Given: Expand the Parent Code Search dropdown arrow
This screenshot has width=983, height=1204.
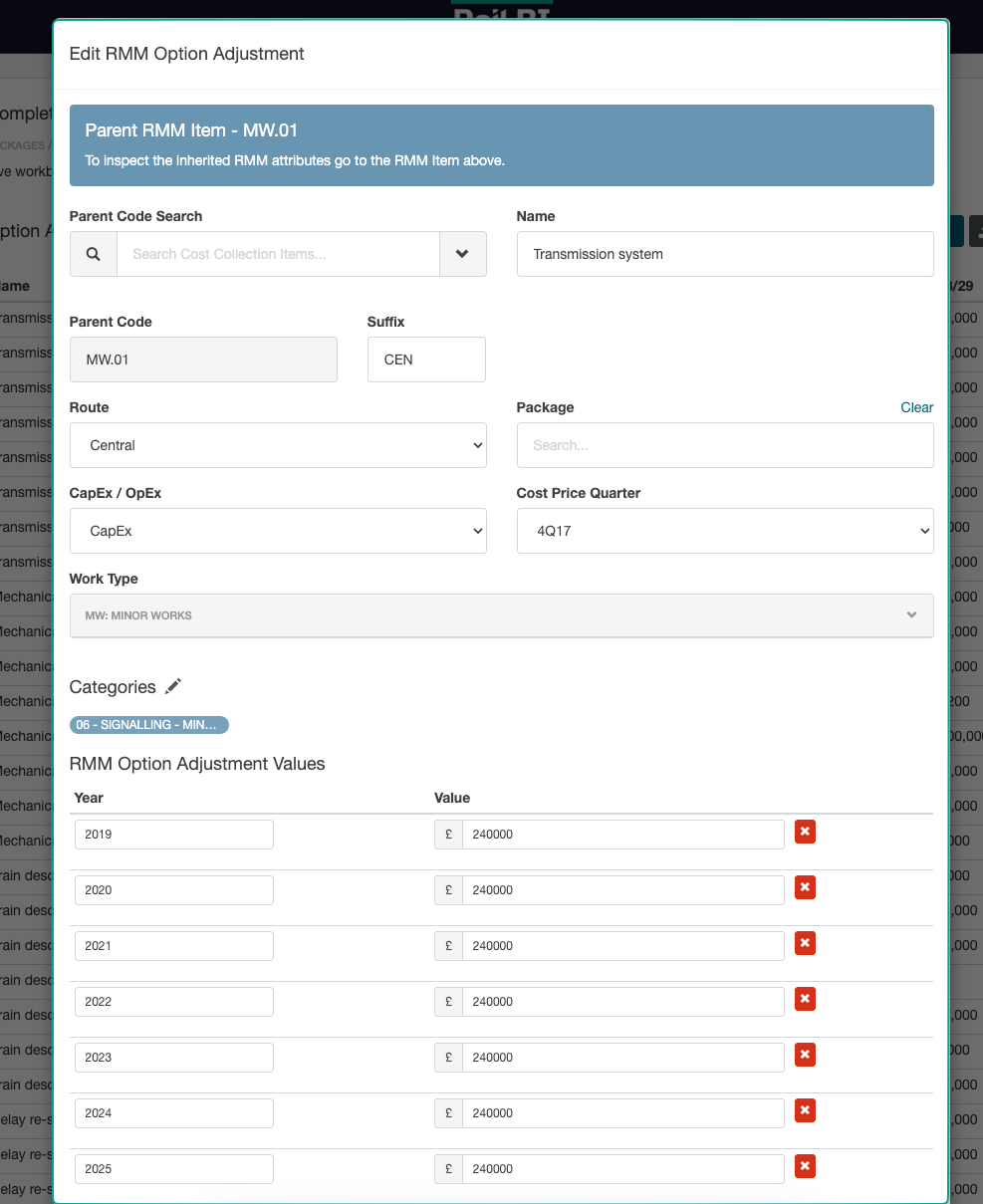Looking at the screenshot, I should click(462, 254).
